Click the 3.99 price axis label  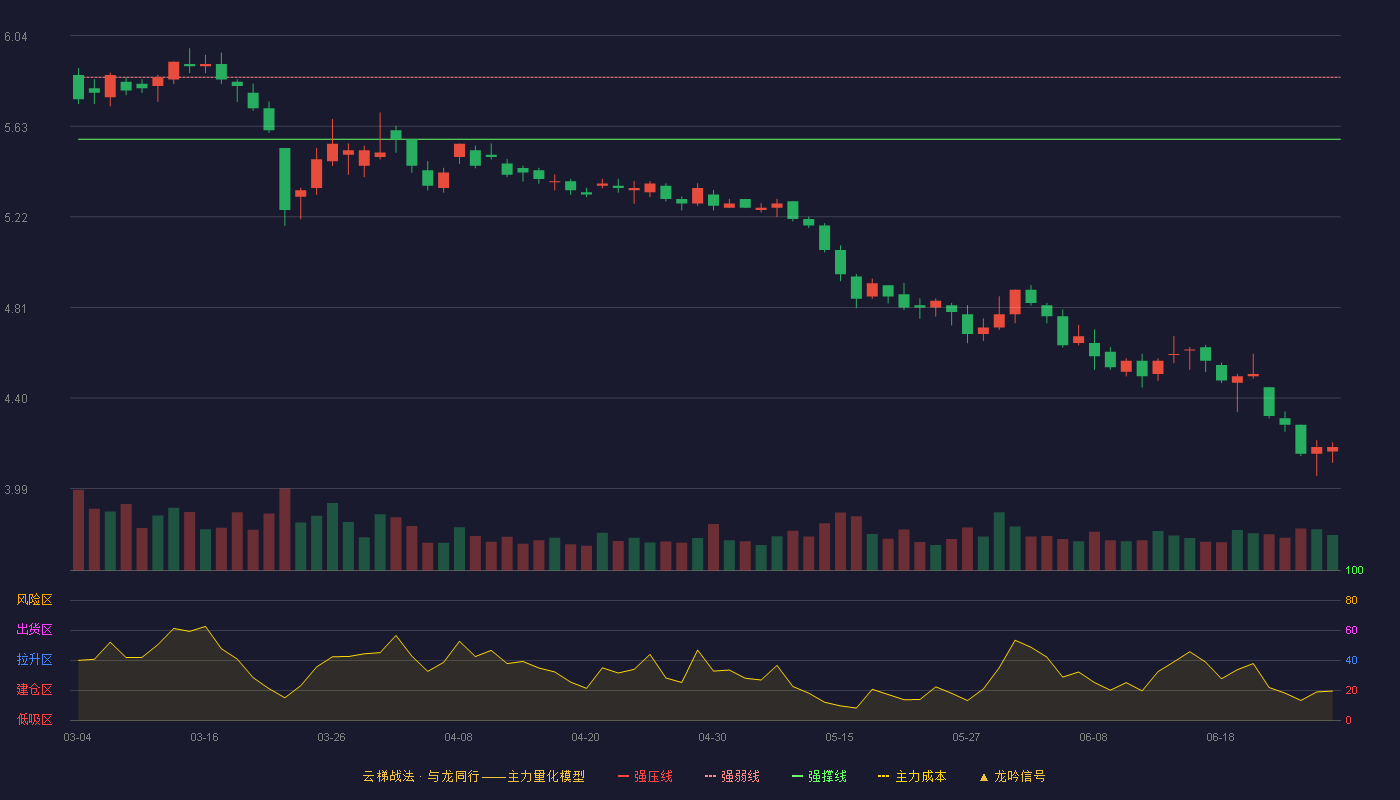pos(16,490)
